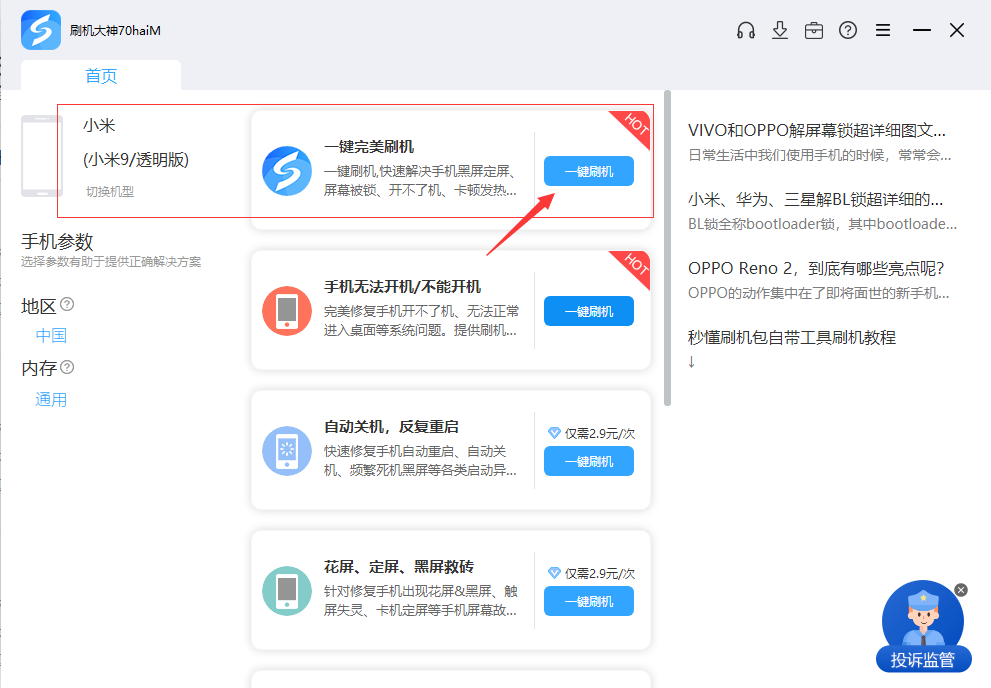
Task: Open article OPPO Reno 2，到底有哪些亮点呢?
Action: (816, 269)
